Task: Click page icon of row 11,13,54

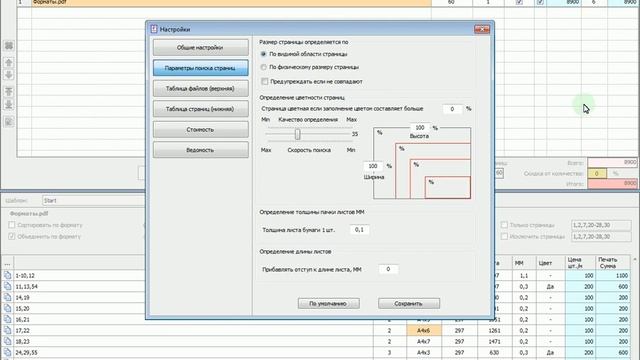Action: (7, 286)
